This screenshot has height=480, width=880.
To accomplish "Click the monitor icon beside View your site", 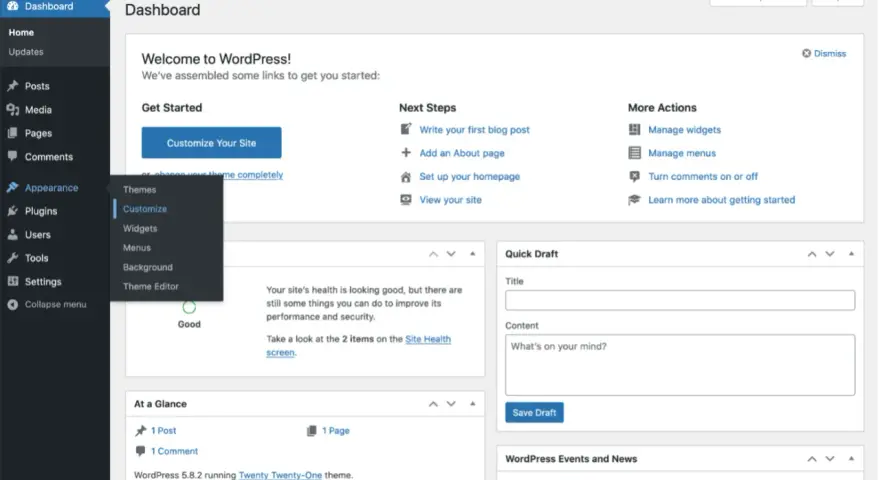I will pyautogui.click(x=406, y=200).
